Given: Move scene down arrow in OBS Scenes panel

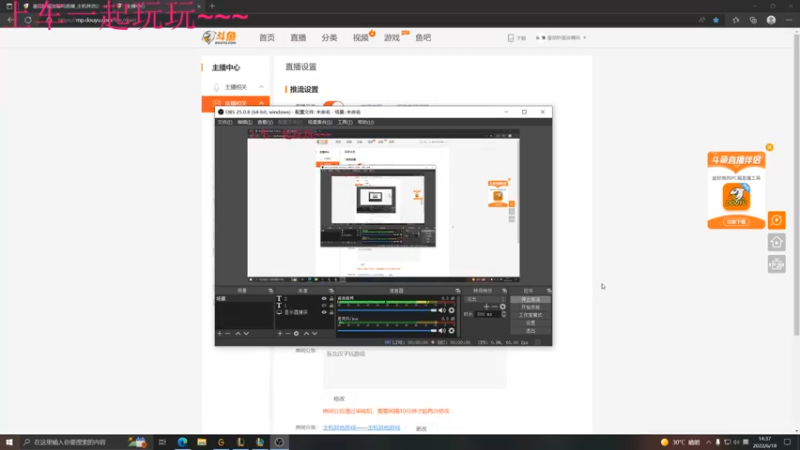Looking at the screenshot, I should click(x=246, y=333).
